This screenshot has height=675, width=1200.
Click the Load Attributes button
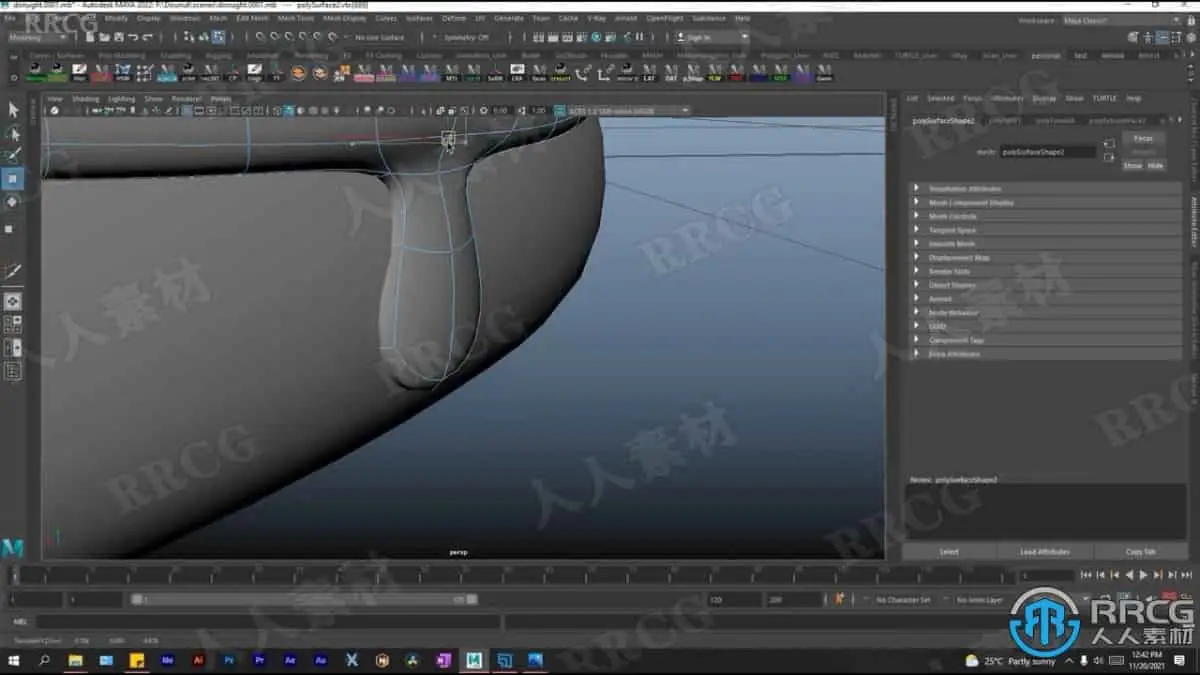click(1045, 552)
